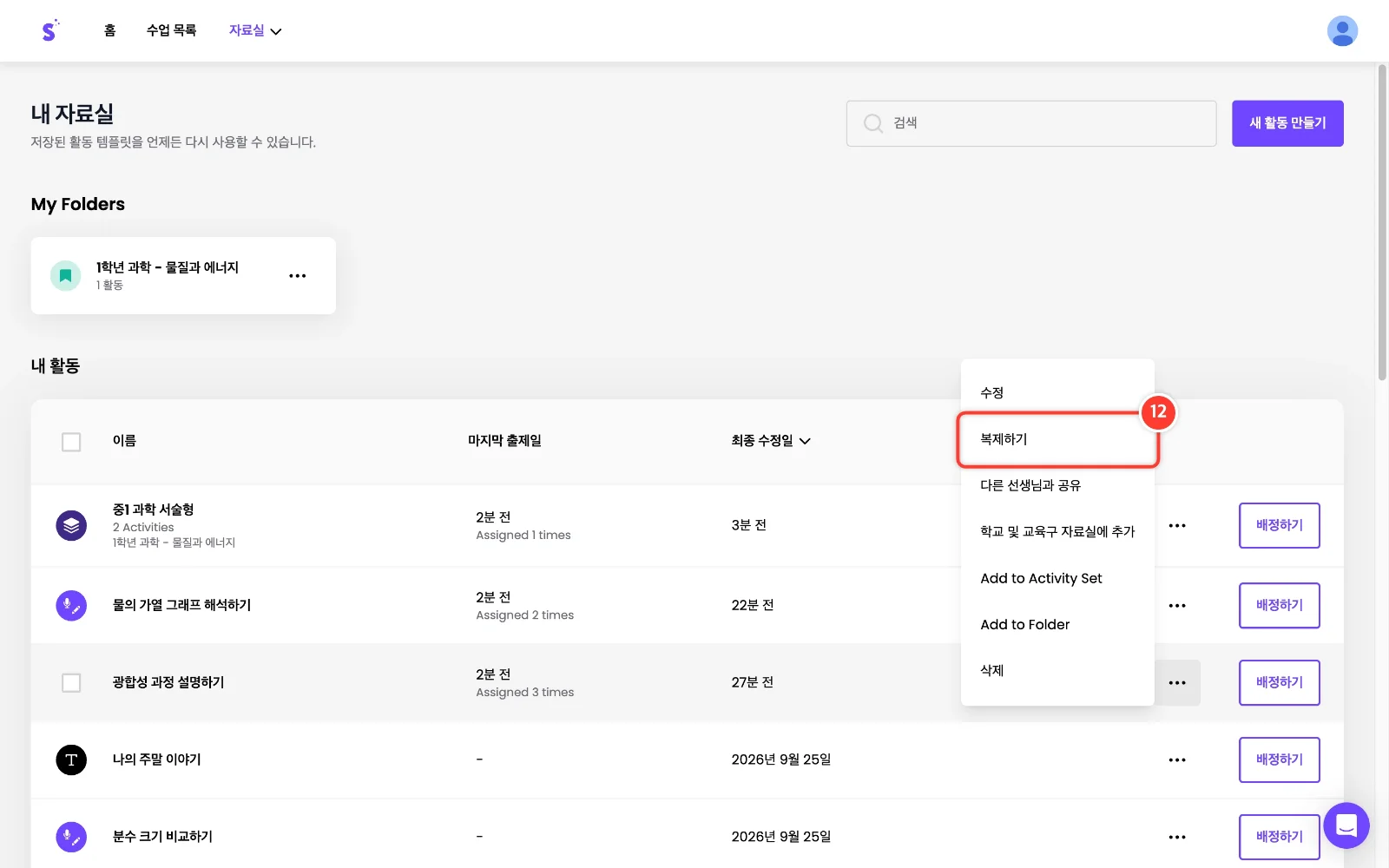Click the purple S logo icon

pyautogui.click(x=49, y=30)
